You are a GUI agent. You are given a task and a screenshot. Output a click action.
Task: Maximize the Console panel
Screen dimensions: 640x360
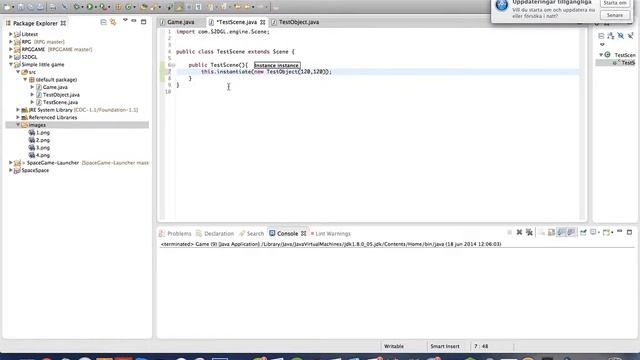coord(629,232)
